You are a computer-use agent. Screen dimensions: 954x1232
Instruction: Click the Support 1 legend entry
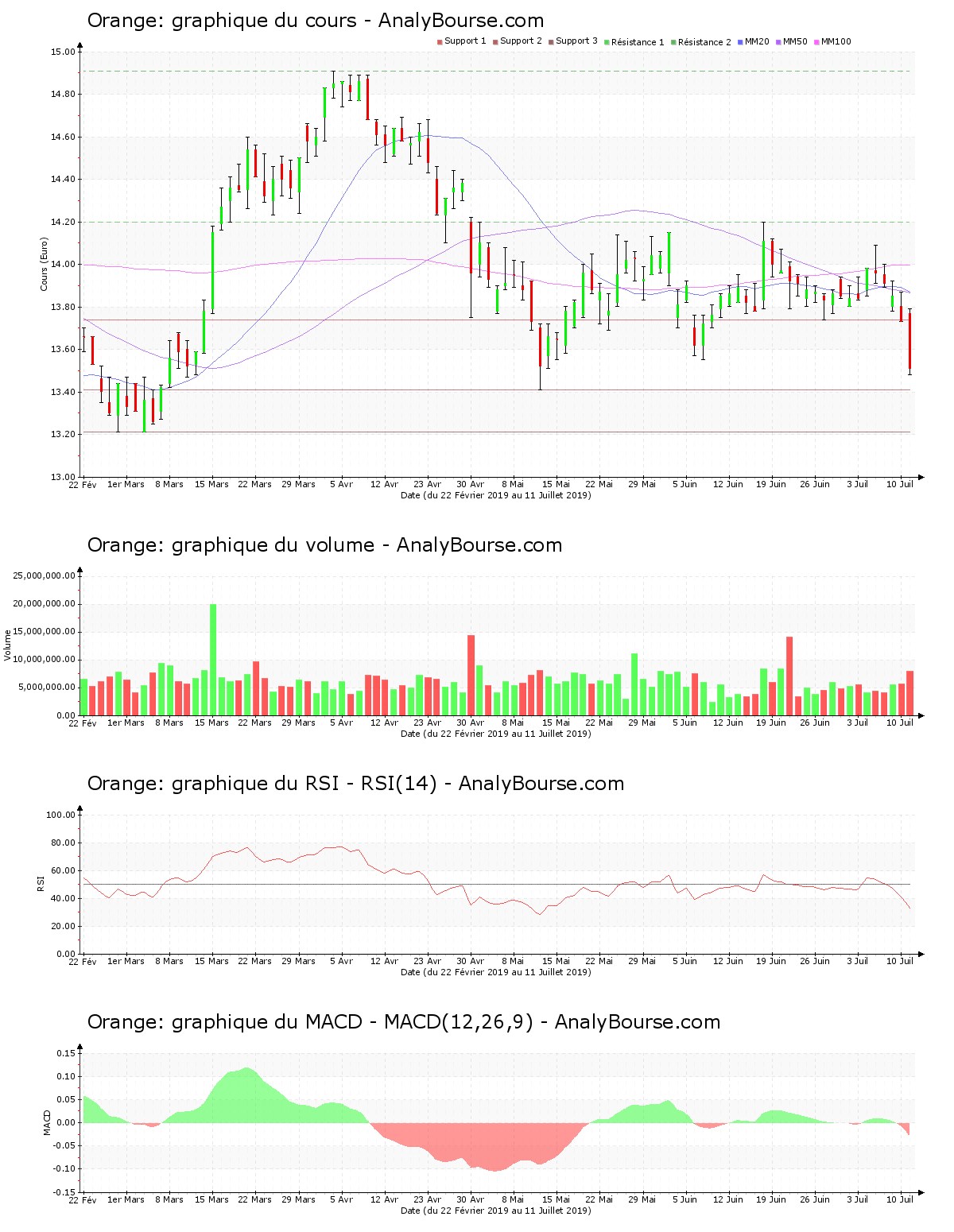coord(462,41)
